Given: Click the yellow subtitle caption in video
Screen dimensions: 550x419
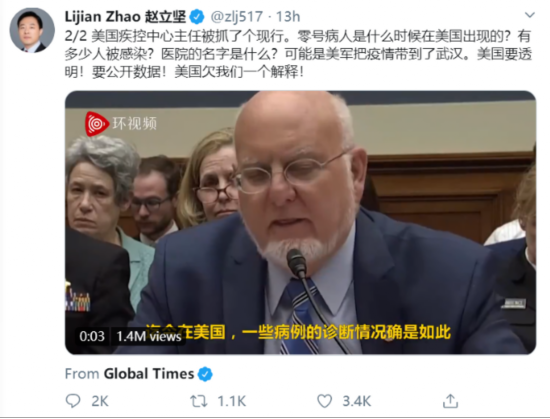Looking at the screenshot, I should coord(298,332).
